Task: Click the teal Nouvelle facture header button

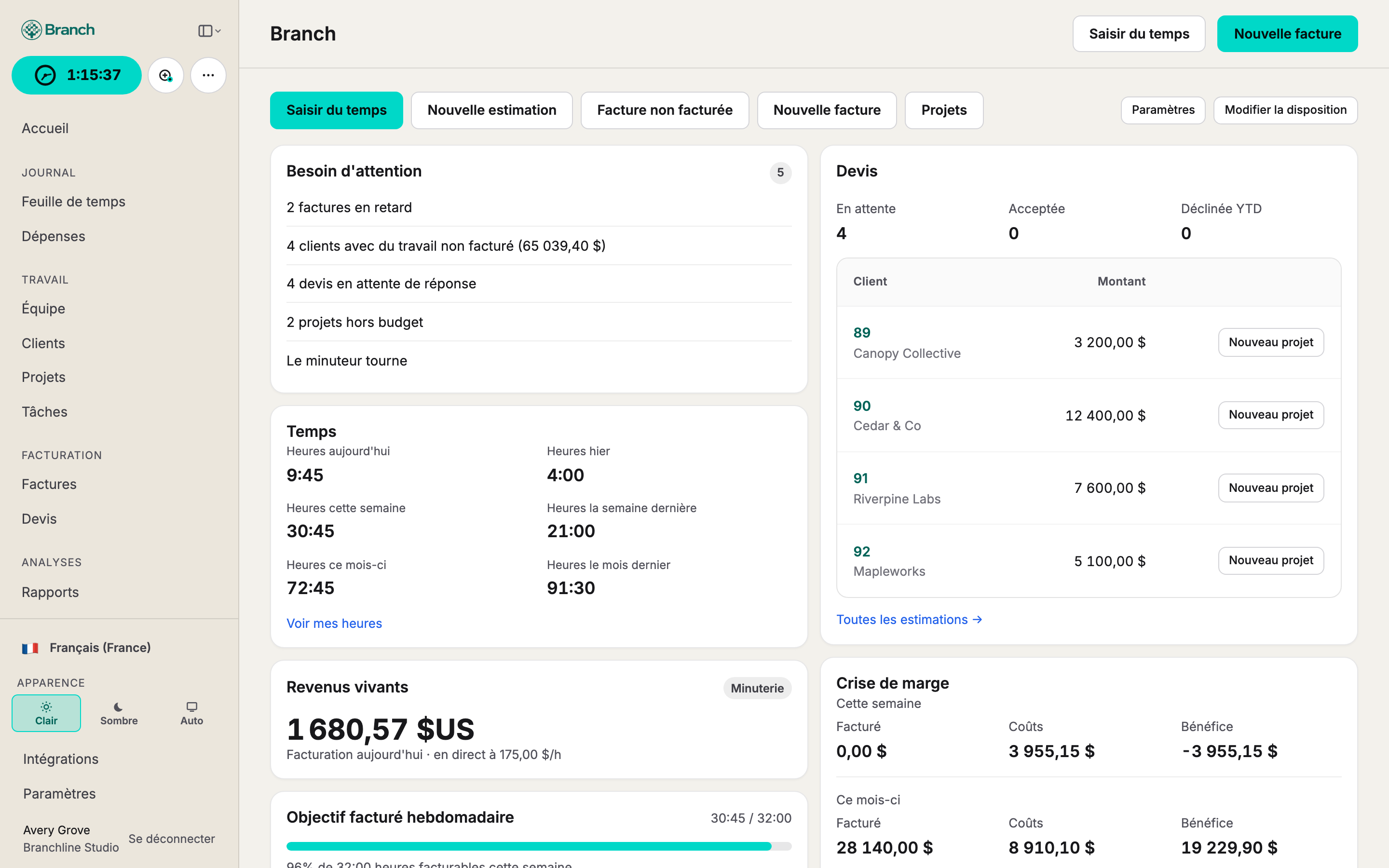Action: click(1287, 34)
